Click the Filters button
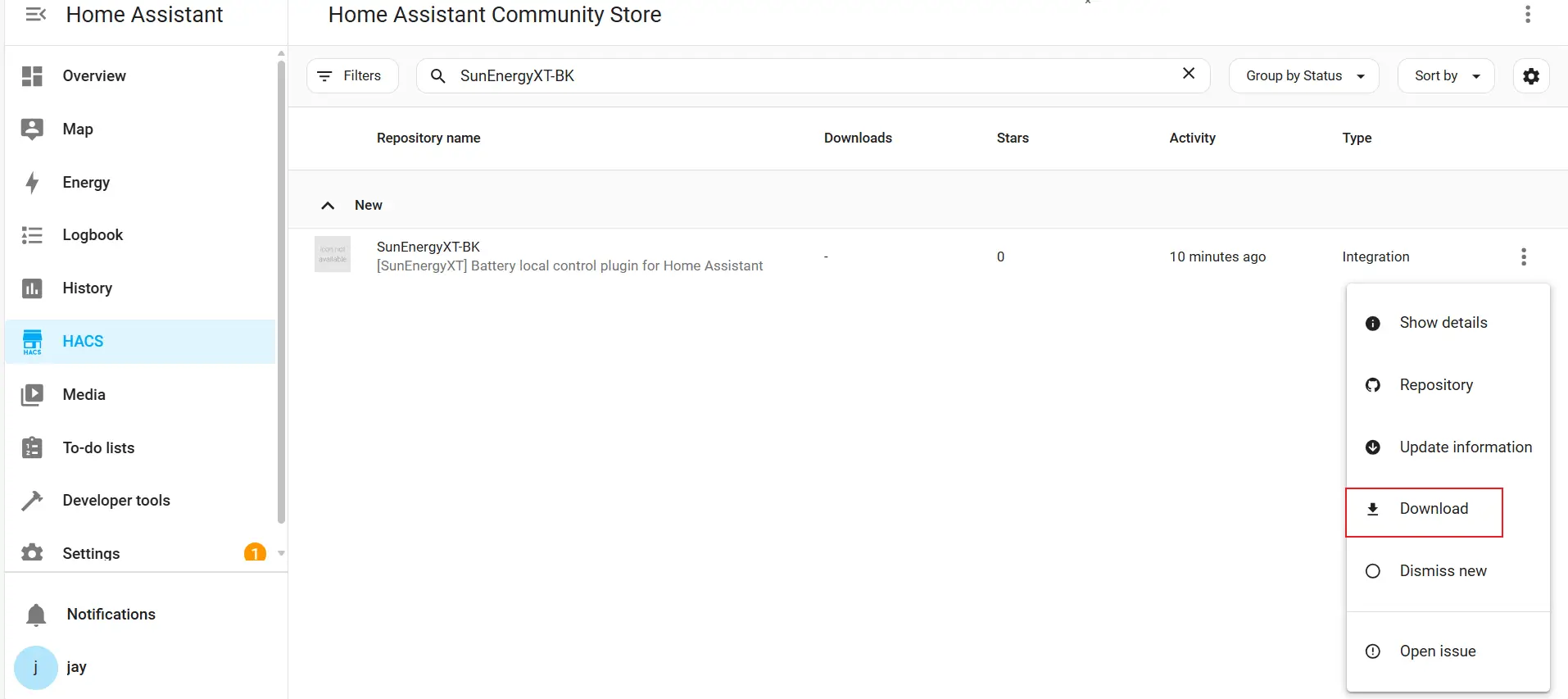Screen dimensions: 1568x699 pos(351,76)
